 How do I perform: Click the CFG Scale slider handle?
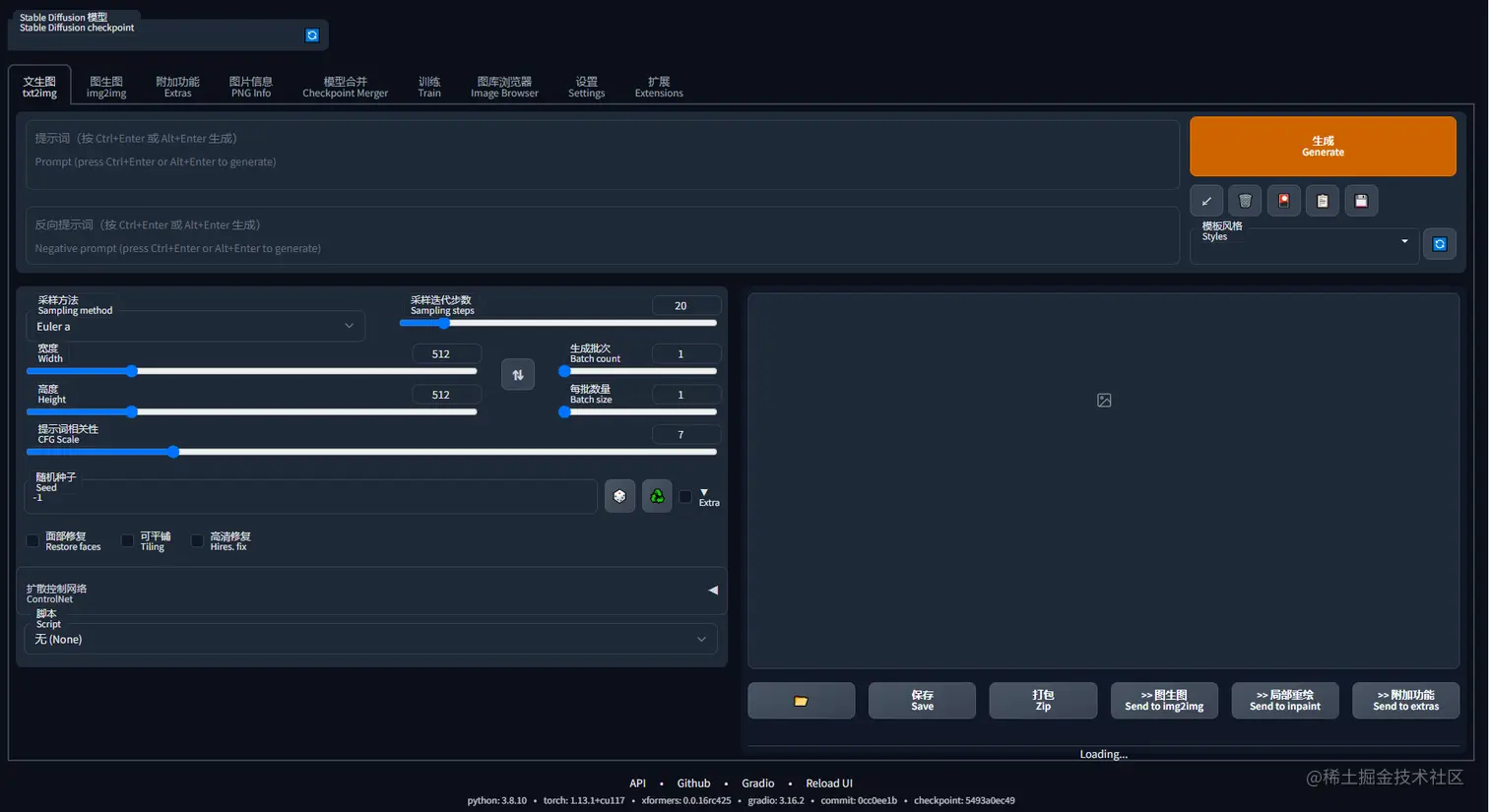coord(173,452)
